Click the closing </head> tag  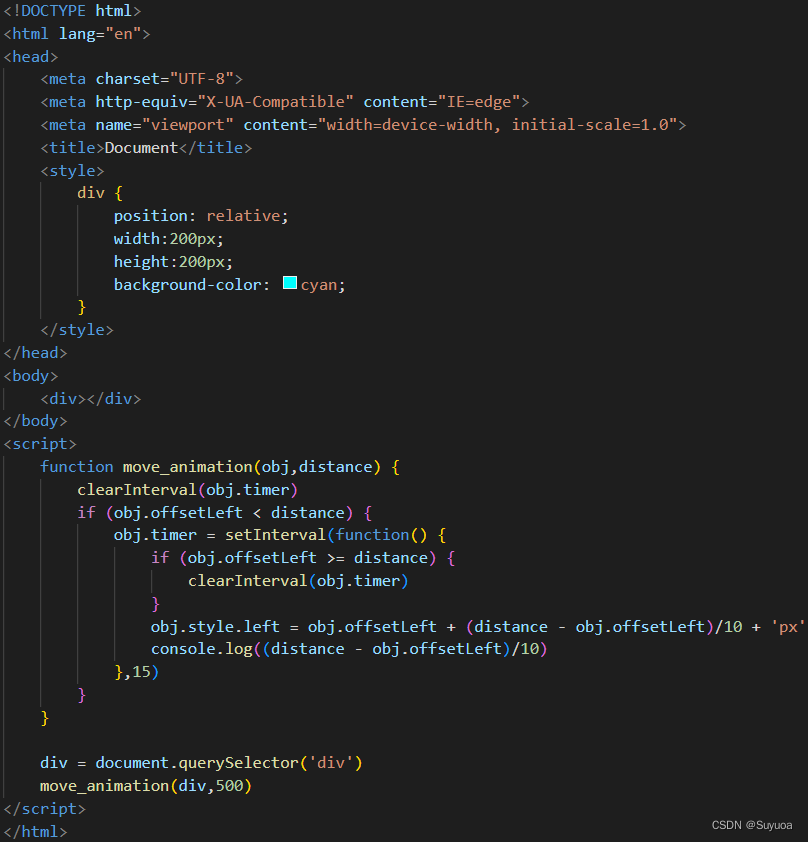(x=35, y=353)
